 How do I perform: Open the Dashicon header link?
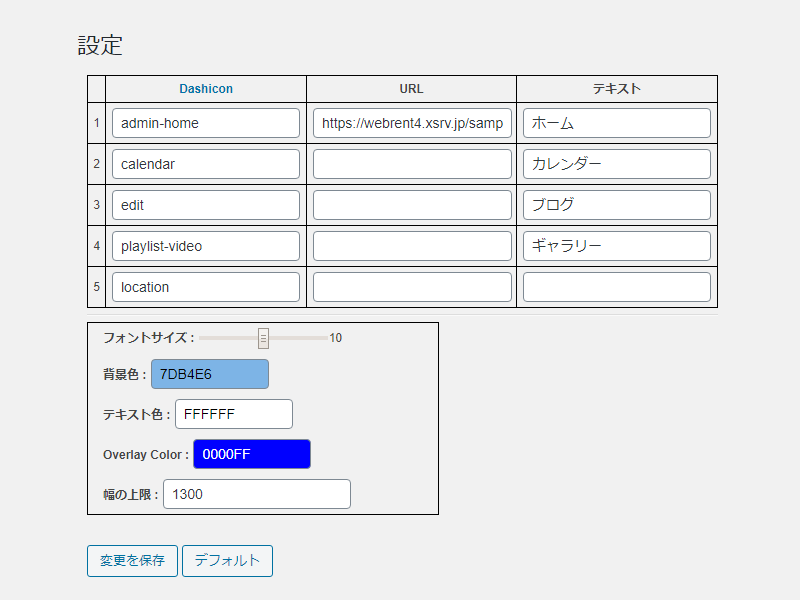click(206, 89)
